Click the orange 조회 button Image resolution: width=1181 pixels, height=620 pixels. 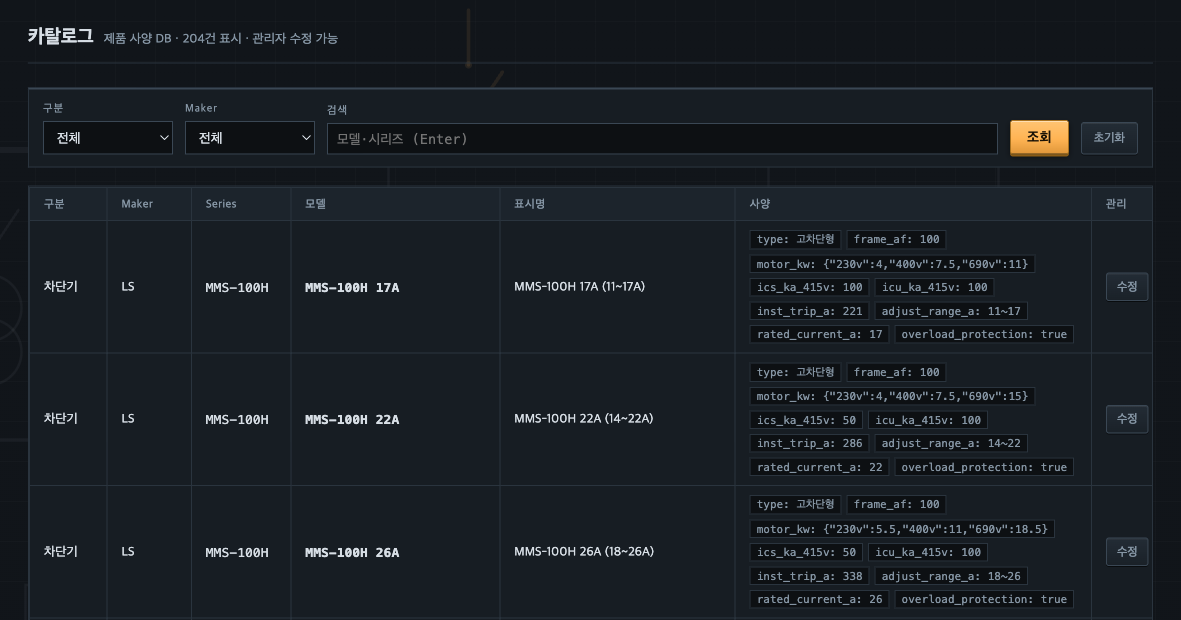[1039, 138]
